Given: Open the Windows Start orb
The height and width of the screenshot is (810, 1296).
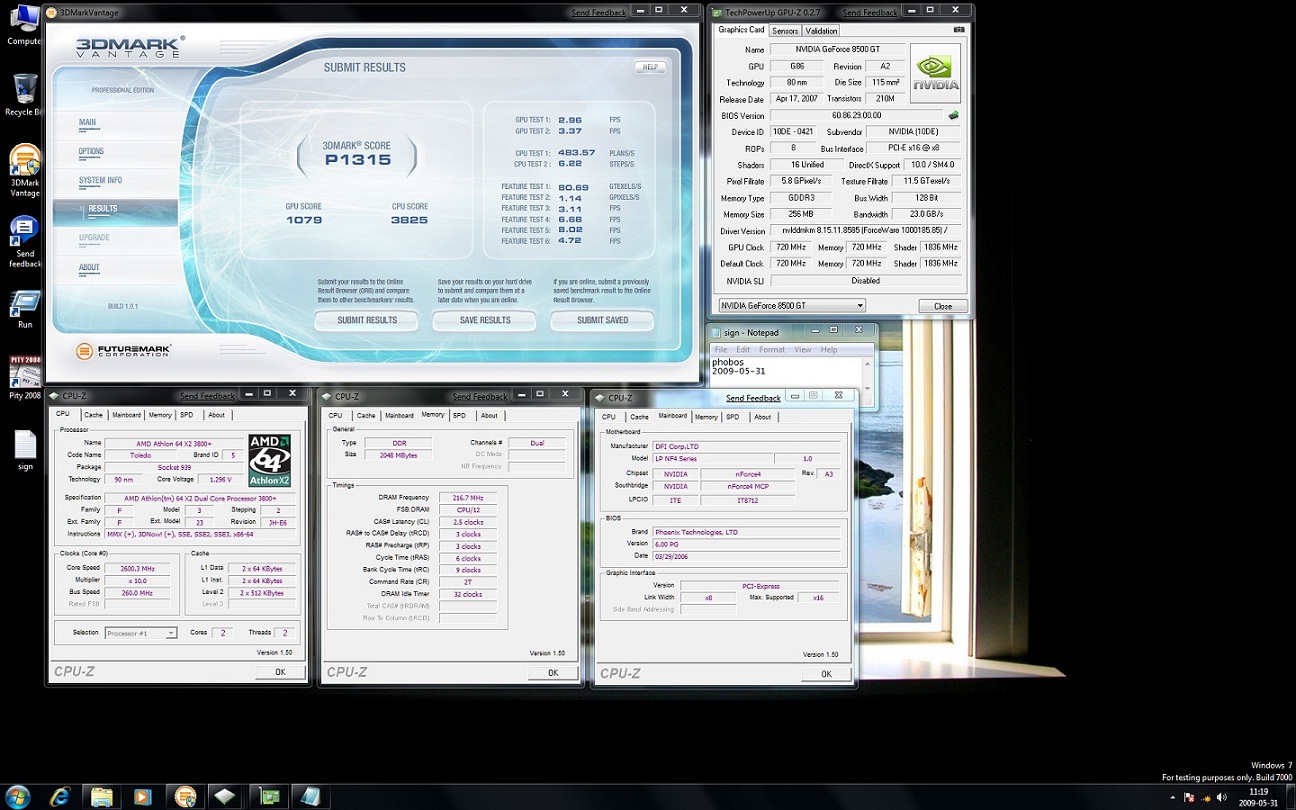Looking at the screenshot, I should pos(17,796).
